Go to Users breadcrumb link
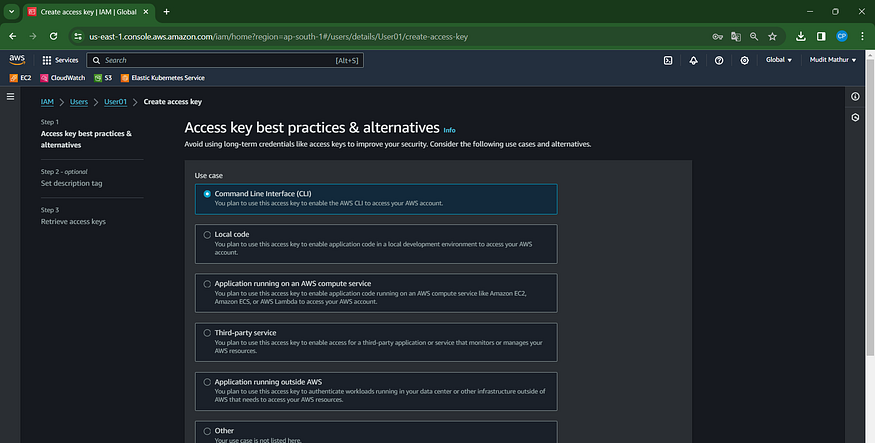This screenshot has height=443, width=875. (79, 102)
